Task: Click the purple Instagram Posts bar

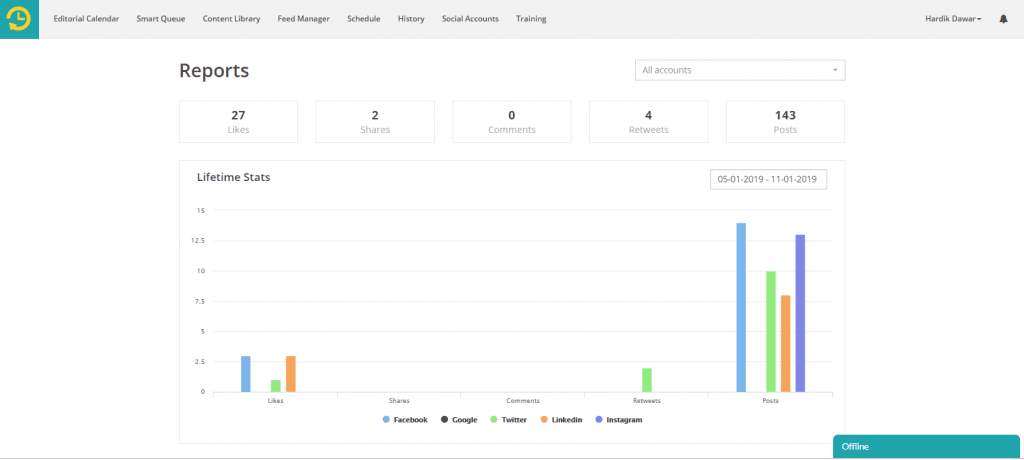Action: pyautogui.click(x=800, y=314)
